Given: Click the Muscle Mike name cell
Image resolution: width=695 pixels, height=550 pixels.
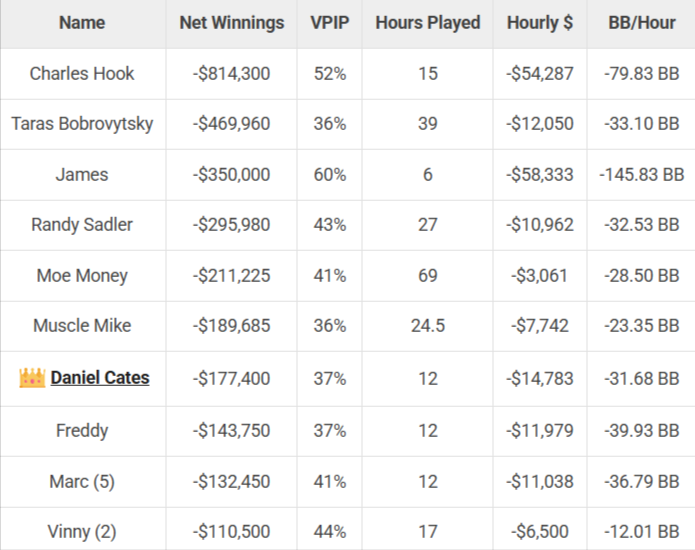Looking at the screenshot, I should tap(82, 325).
